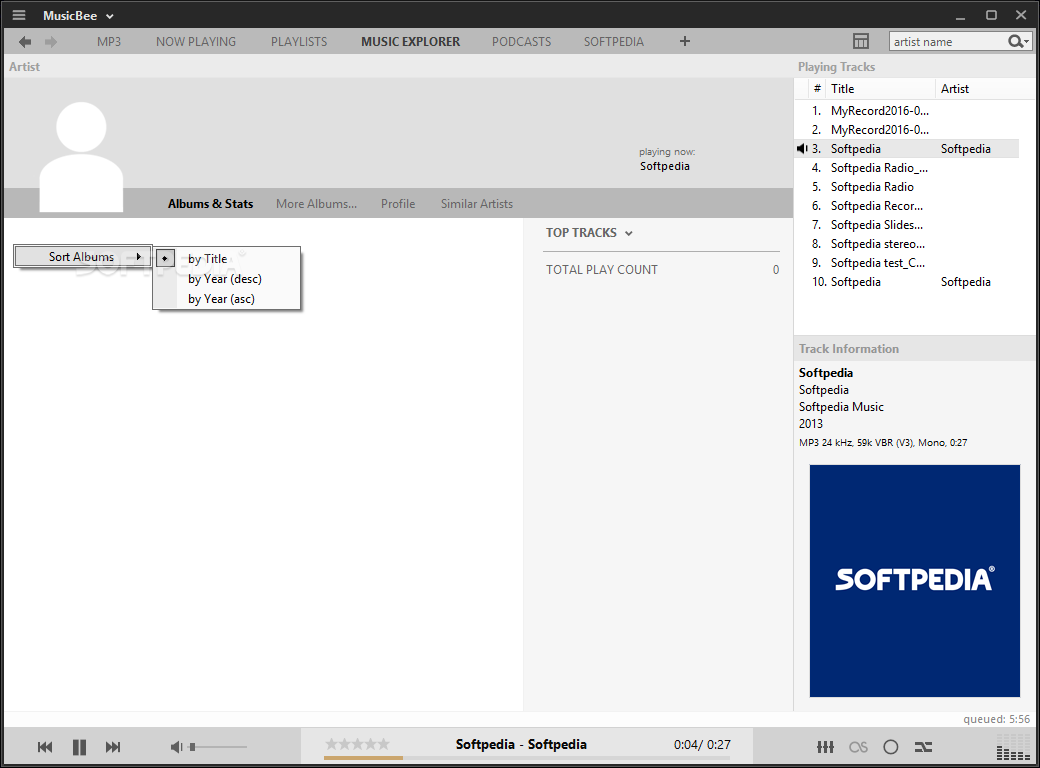Click the Sort Albums menu entry
The width and height of the screenshot is (1040, 768).
82,257
